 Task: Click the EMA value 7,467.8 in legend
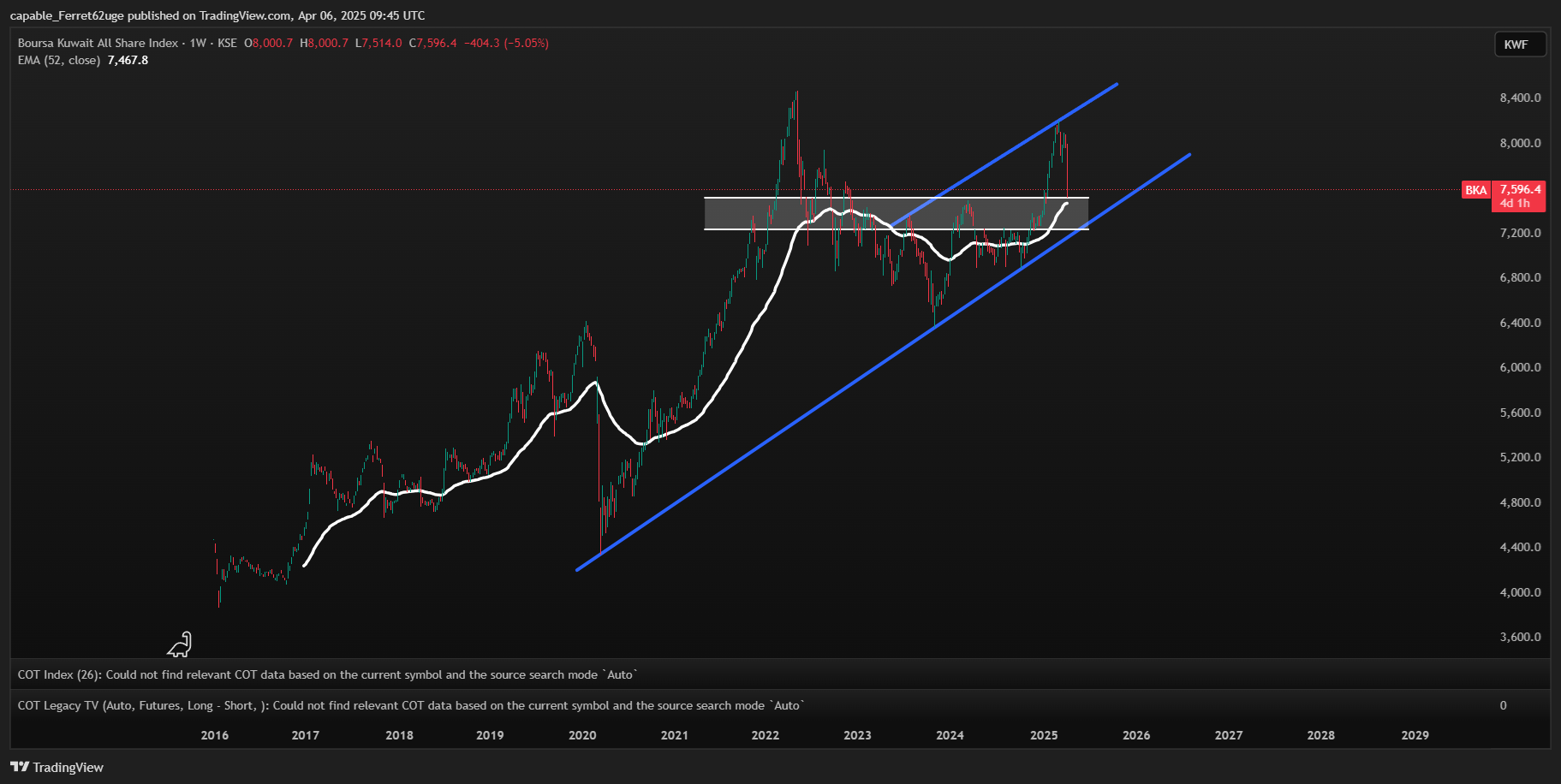[x=128, y=60]
